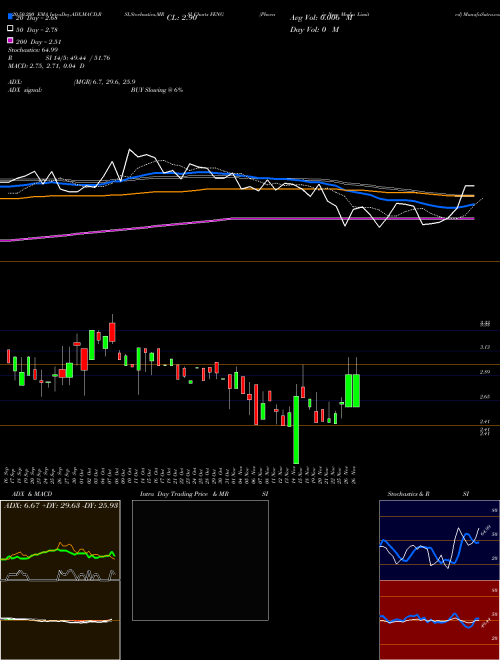Open the blue Stochastics mini chart

coord(439,540)
